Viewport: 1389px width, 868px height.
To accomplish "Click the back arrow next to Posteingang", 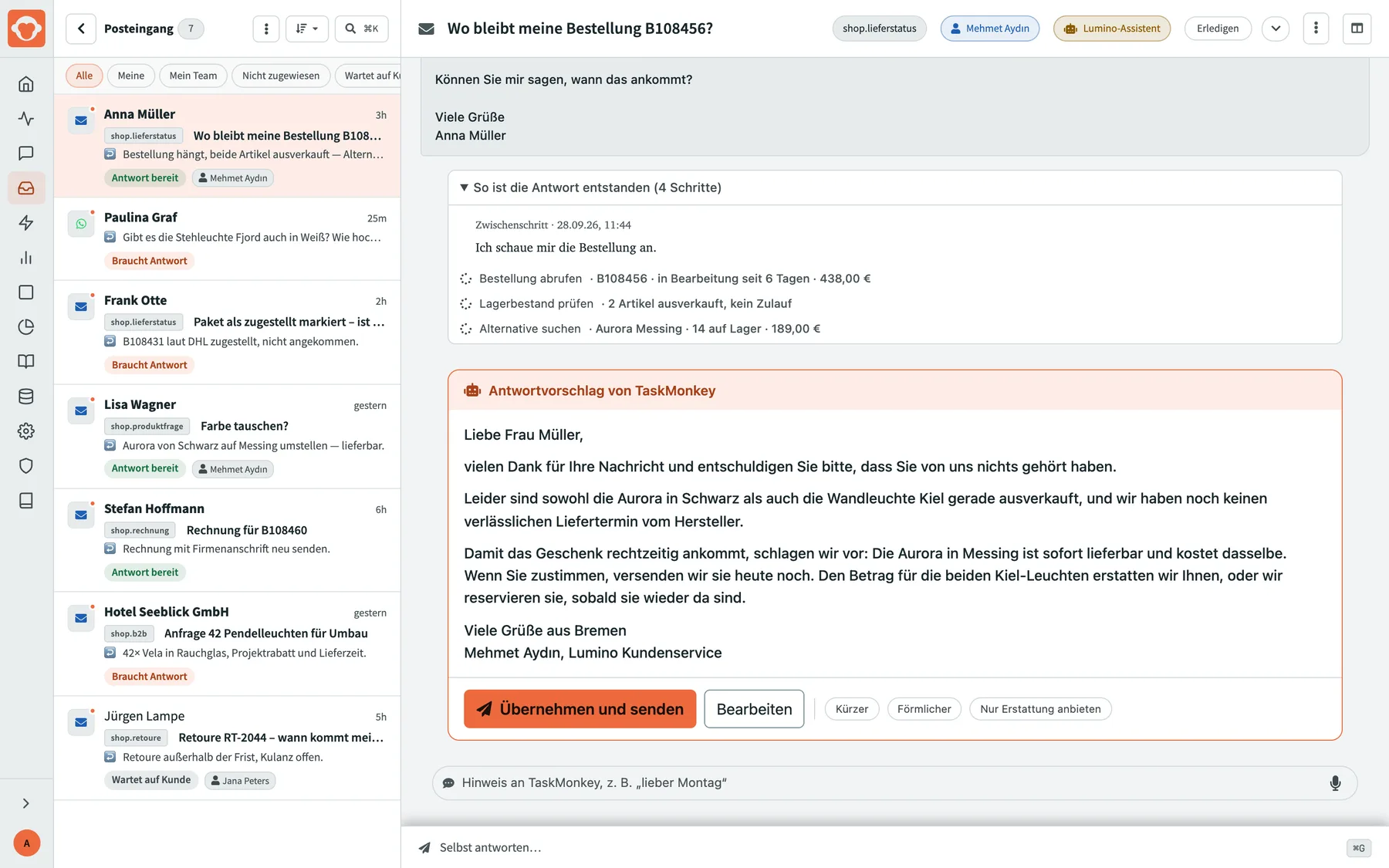I will tap(81, 29).
